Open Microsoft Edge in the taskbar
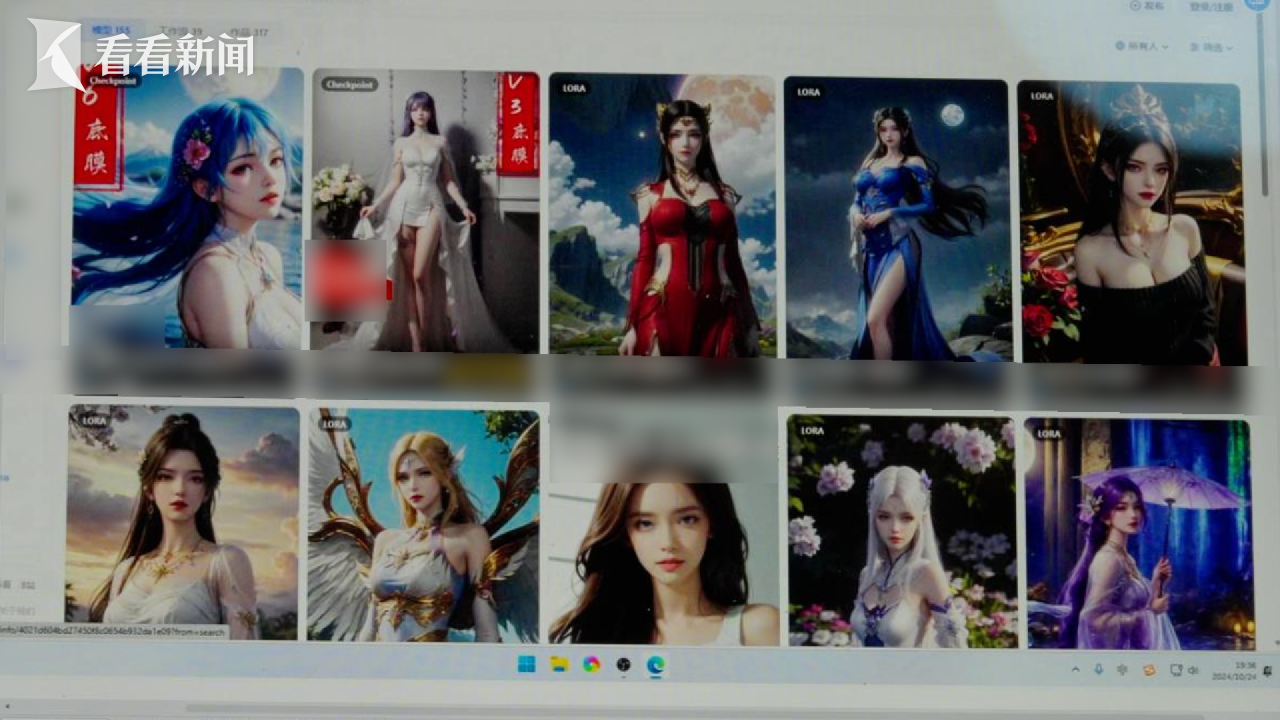The width and height of the screenshot is (1280, 720). (656, 664)
